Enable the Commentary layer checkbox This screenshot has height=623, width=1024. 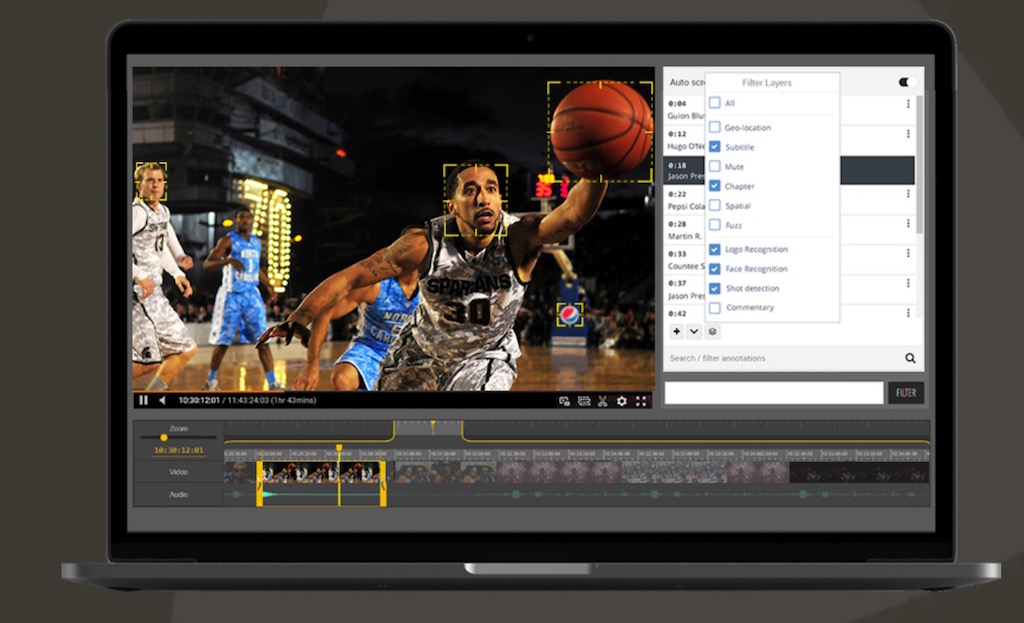(714, 308)
